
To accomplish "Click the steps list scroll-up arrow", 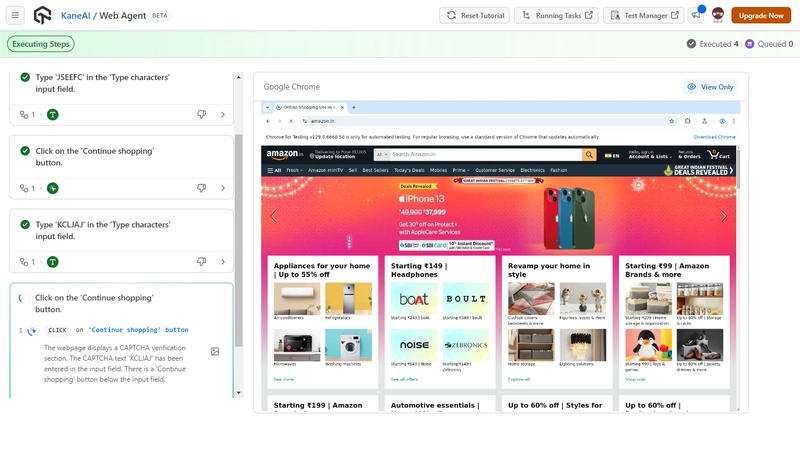I will tap(238, 78).
